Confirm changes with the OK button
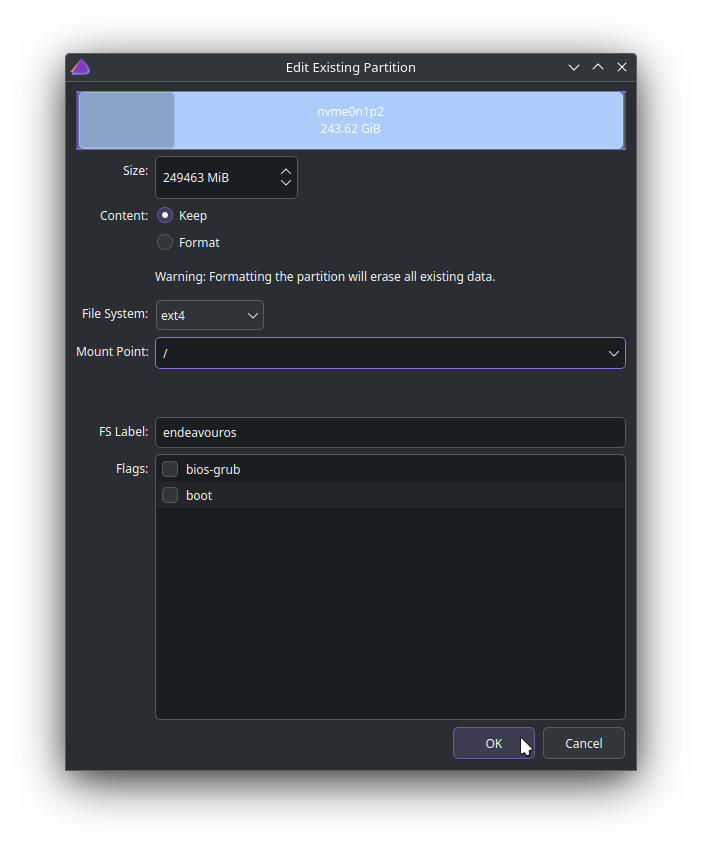The width and height of the screenshot is (702, 848). (x=493, y=743)
